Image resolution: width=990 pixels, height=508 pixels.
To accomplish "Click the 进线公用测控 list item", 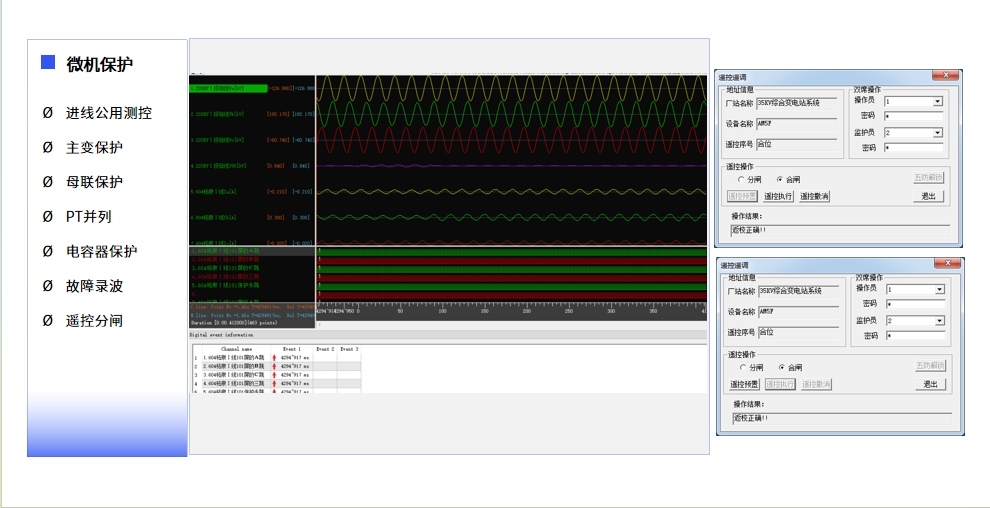I will [109, 114].
